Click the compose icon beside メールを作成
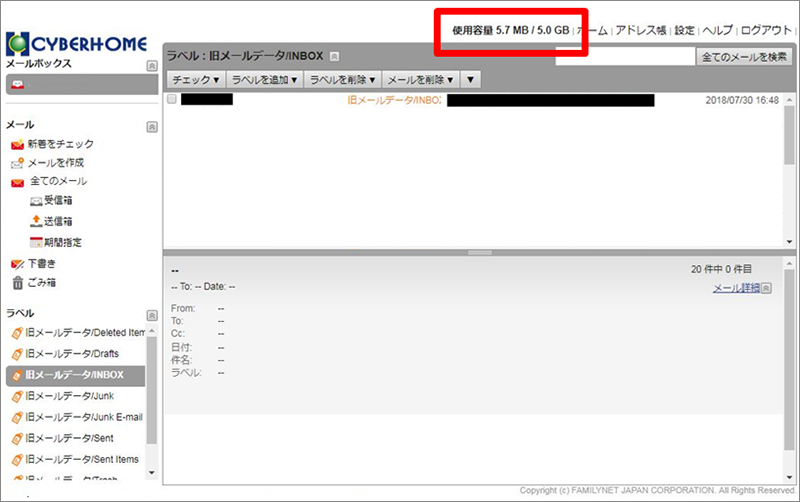800x502 pixels. tap(17, 163)
